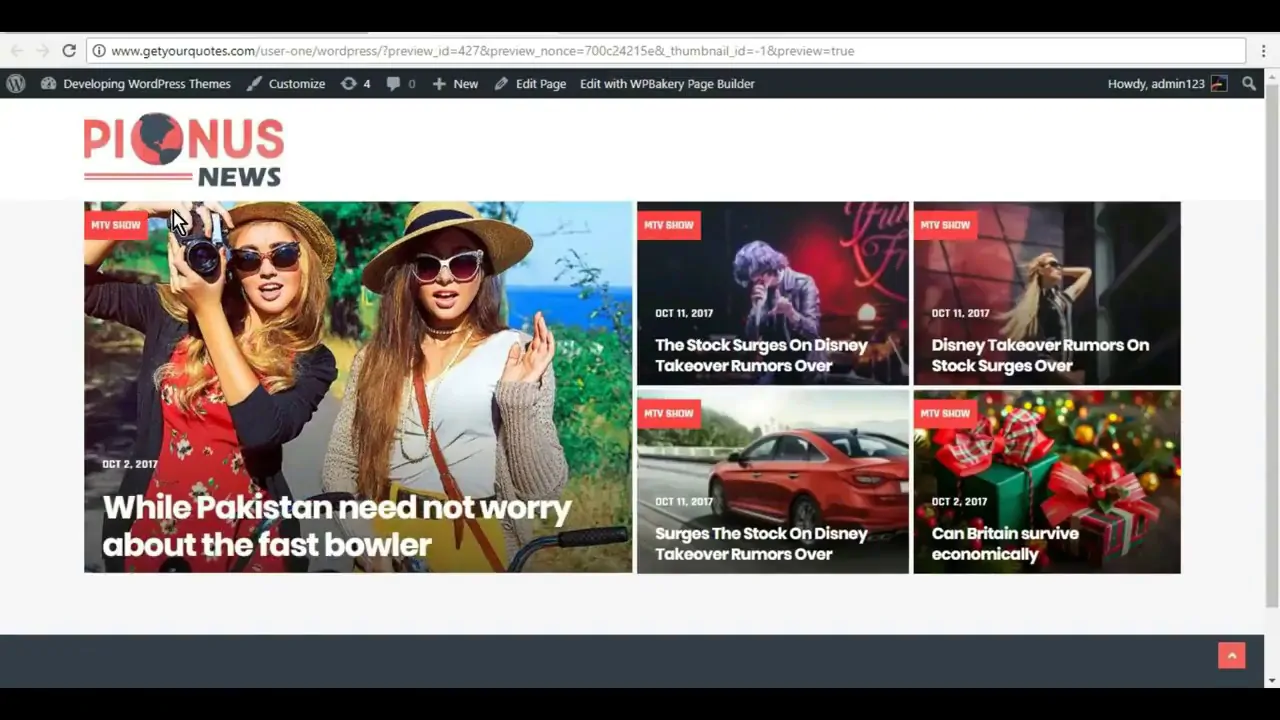This screenshot has width=1280, height=720.
Task: Open the admin bar search magnifier
Action: coord(1249,84)
